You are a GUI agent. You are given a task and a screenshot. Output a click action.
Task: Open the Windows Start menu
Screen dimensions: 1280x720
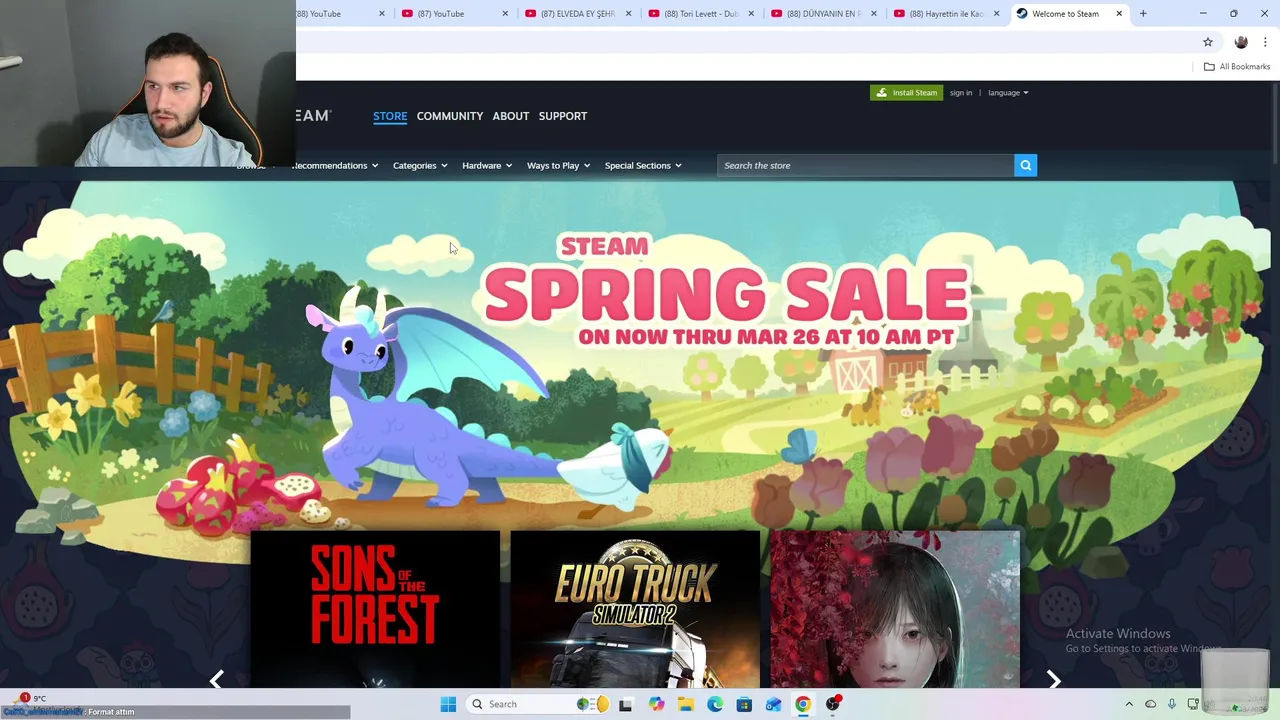pyautogui.click(x=448, y=704)
